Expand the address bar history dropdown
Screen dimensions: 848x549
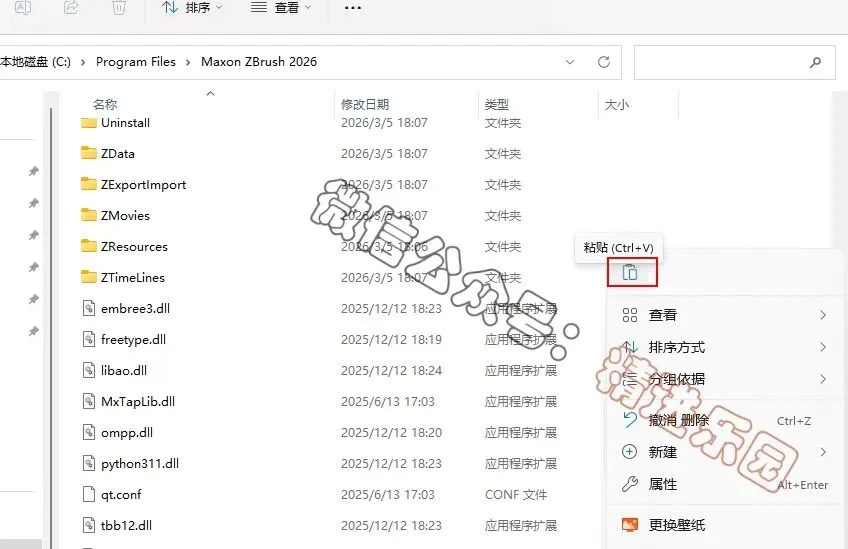pos(569,62)
